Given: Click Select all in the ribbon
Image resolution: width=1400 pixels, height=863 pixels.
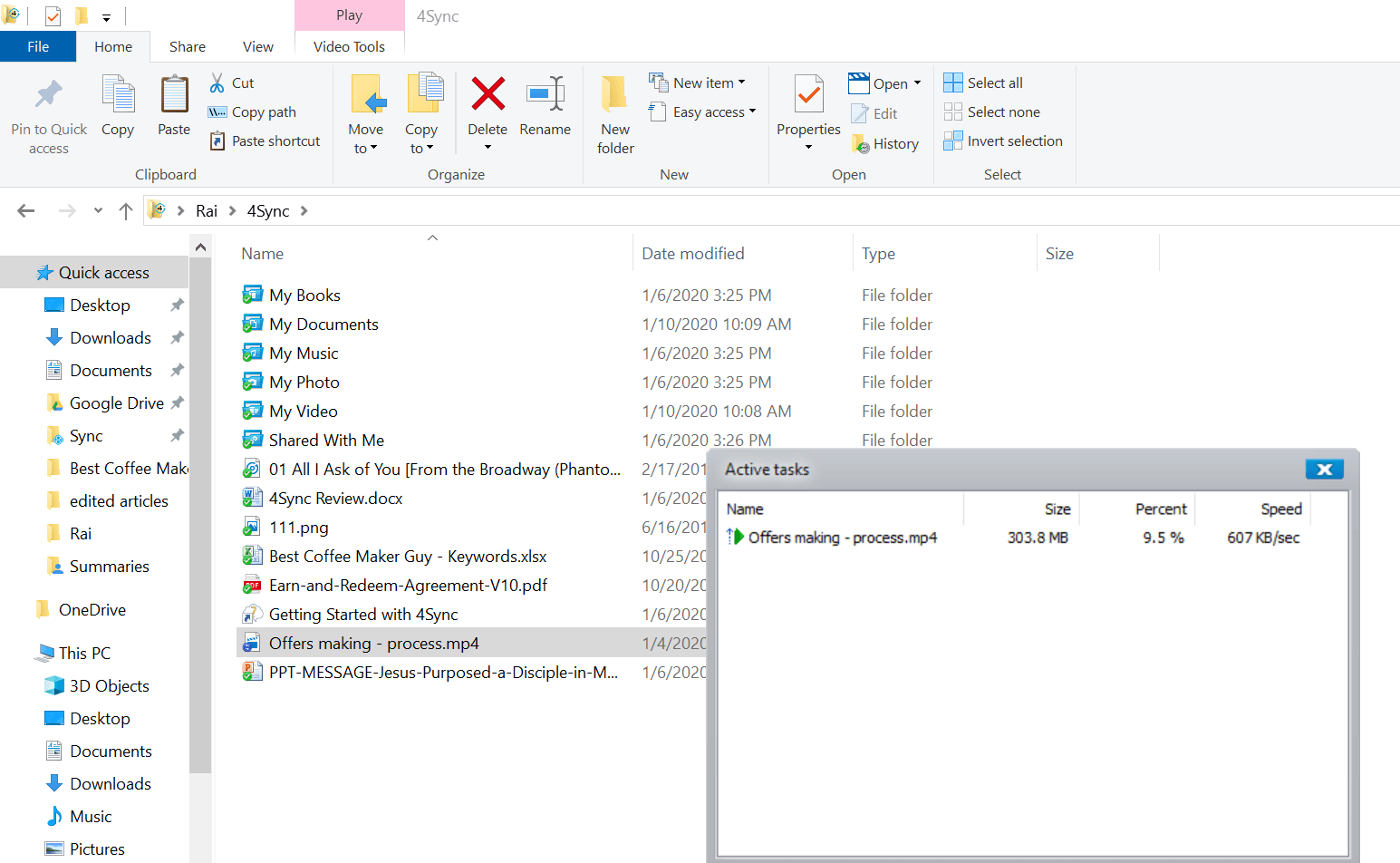Looking at the screenshot, I should [x=982, y=82].
